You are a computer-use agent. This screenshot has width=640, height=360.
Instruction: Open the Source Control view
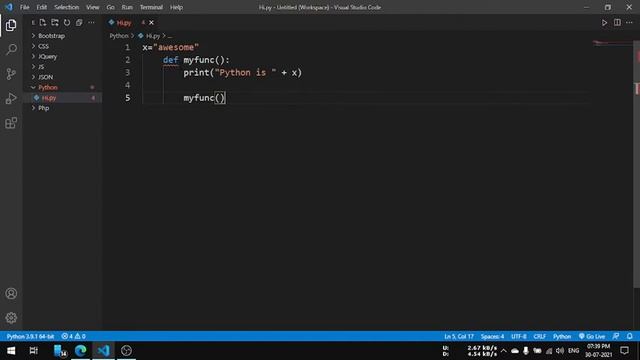11,74
